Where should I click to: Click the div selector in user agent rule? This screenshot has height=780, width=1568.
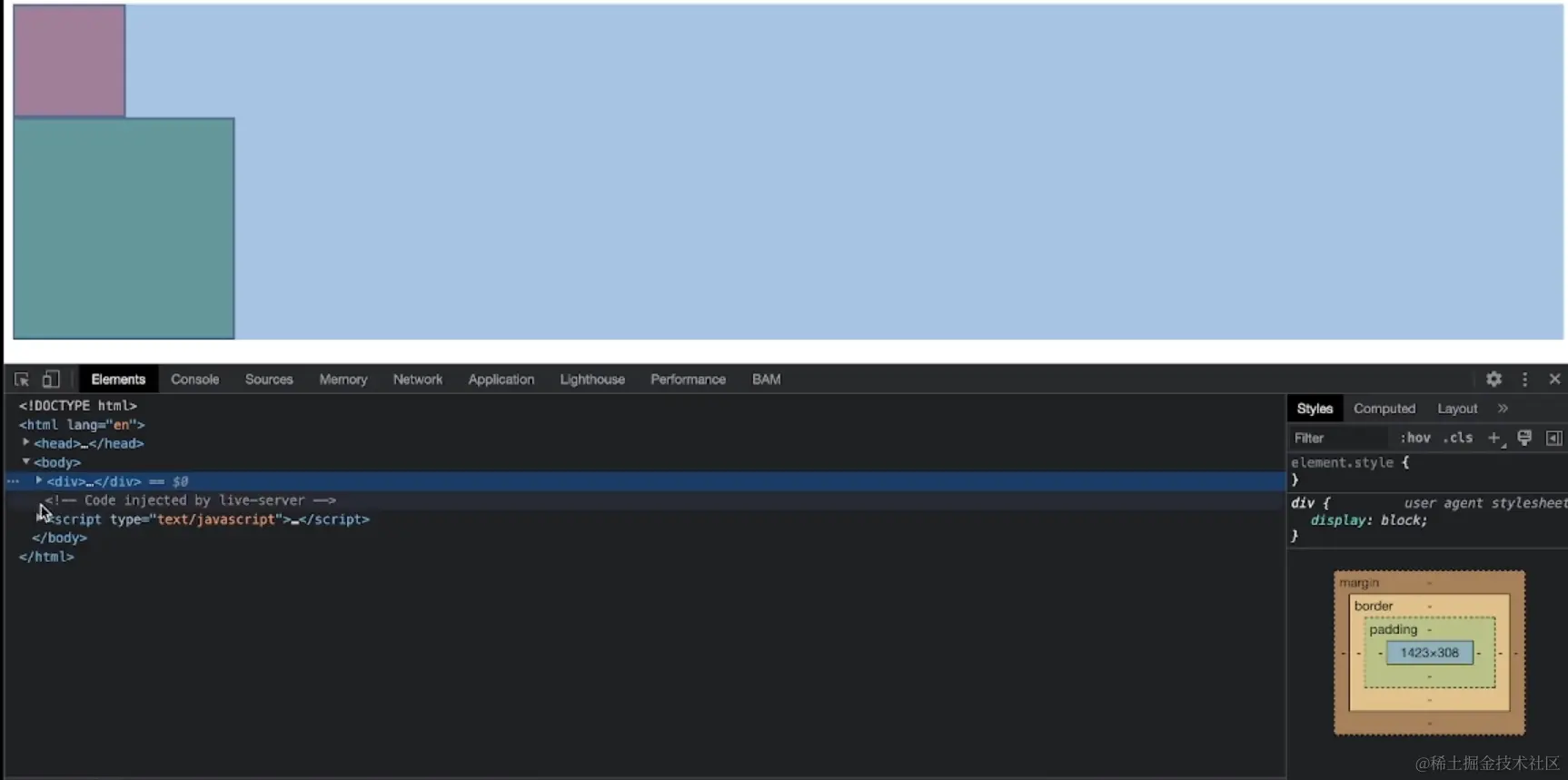(x=1303, y=502)
